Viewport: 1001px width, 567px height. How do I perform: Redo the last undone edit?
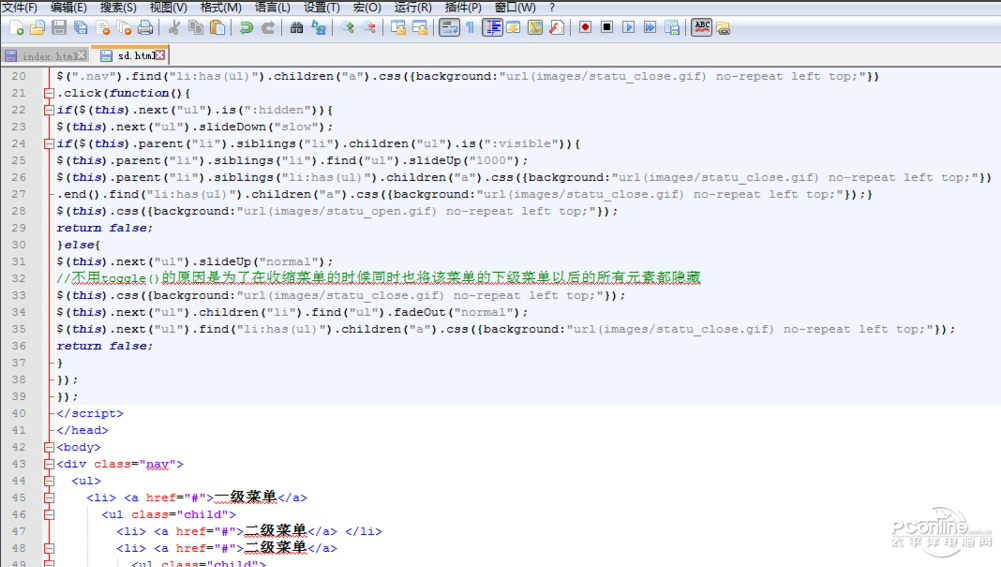(267, 27)
